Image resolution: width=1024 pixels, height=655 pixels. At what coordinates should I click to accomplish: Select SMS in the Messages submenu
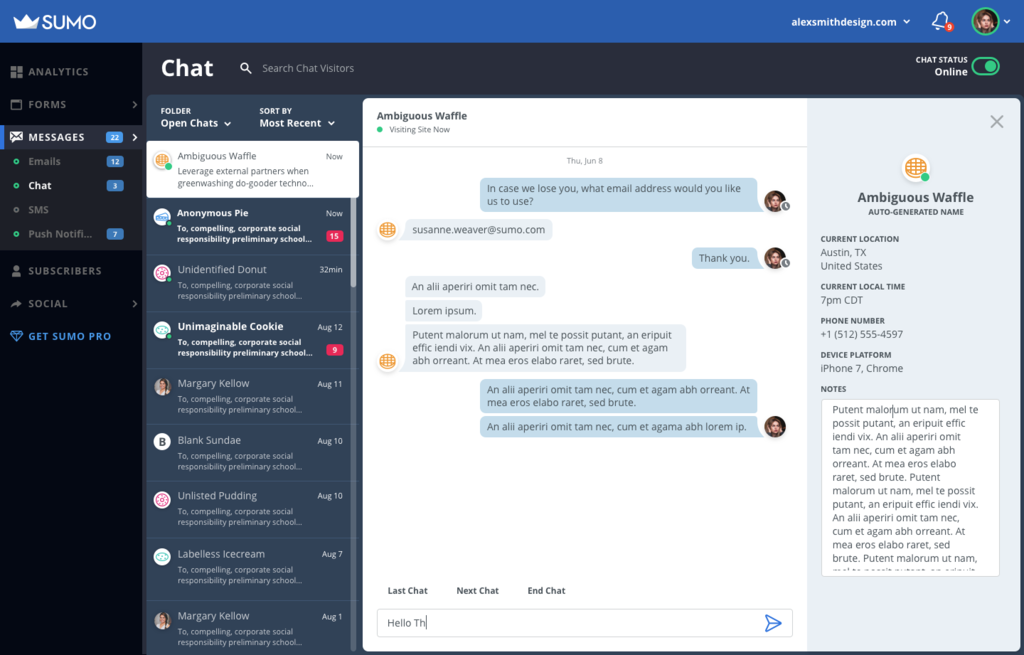pos(38,210)
